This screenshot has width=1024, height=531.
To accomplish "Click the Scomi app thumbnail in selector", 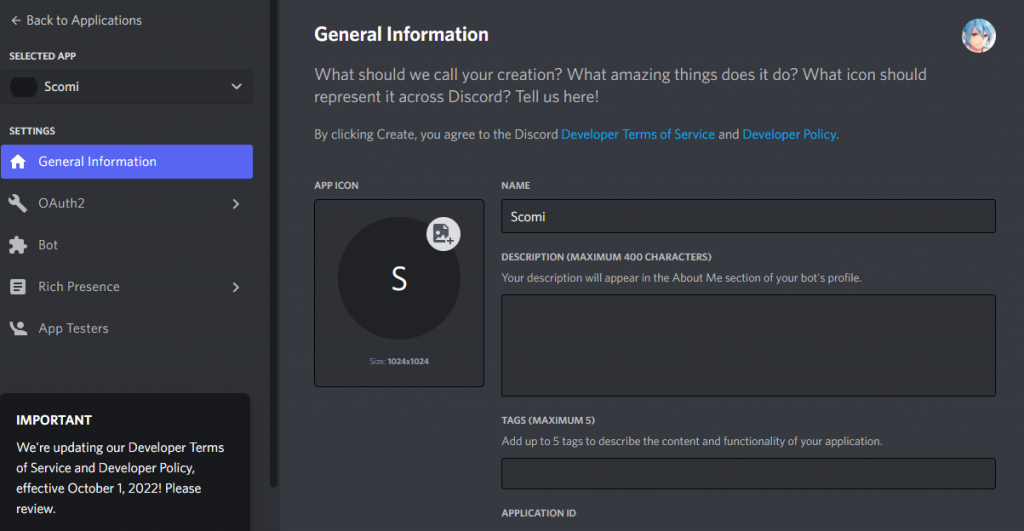I will pyautogui.click(x=24, y=87).
